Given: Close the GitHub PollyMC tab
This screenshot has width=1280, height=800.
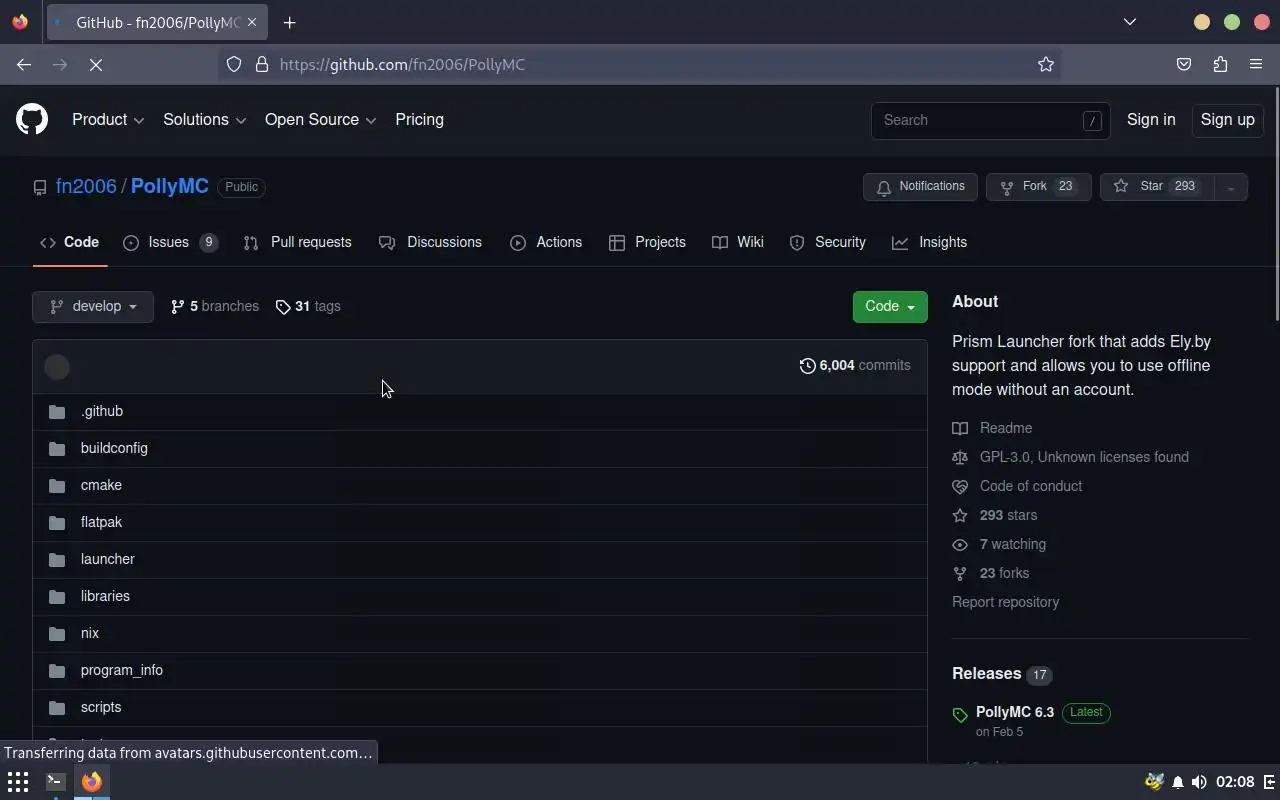Looking at the screenshot, I should 252,22.
